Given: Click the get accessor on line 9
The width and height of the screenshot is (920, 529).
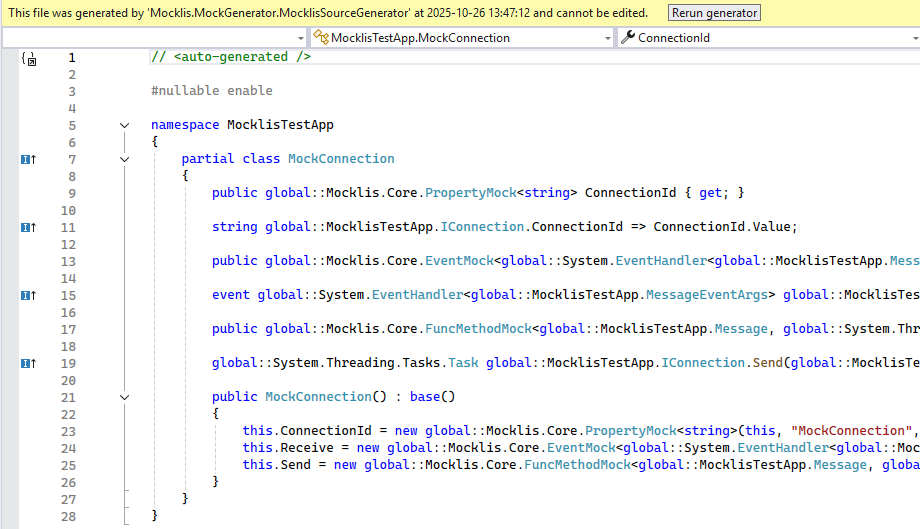Looking at the screenshot, I should coord(710,192).
